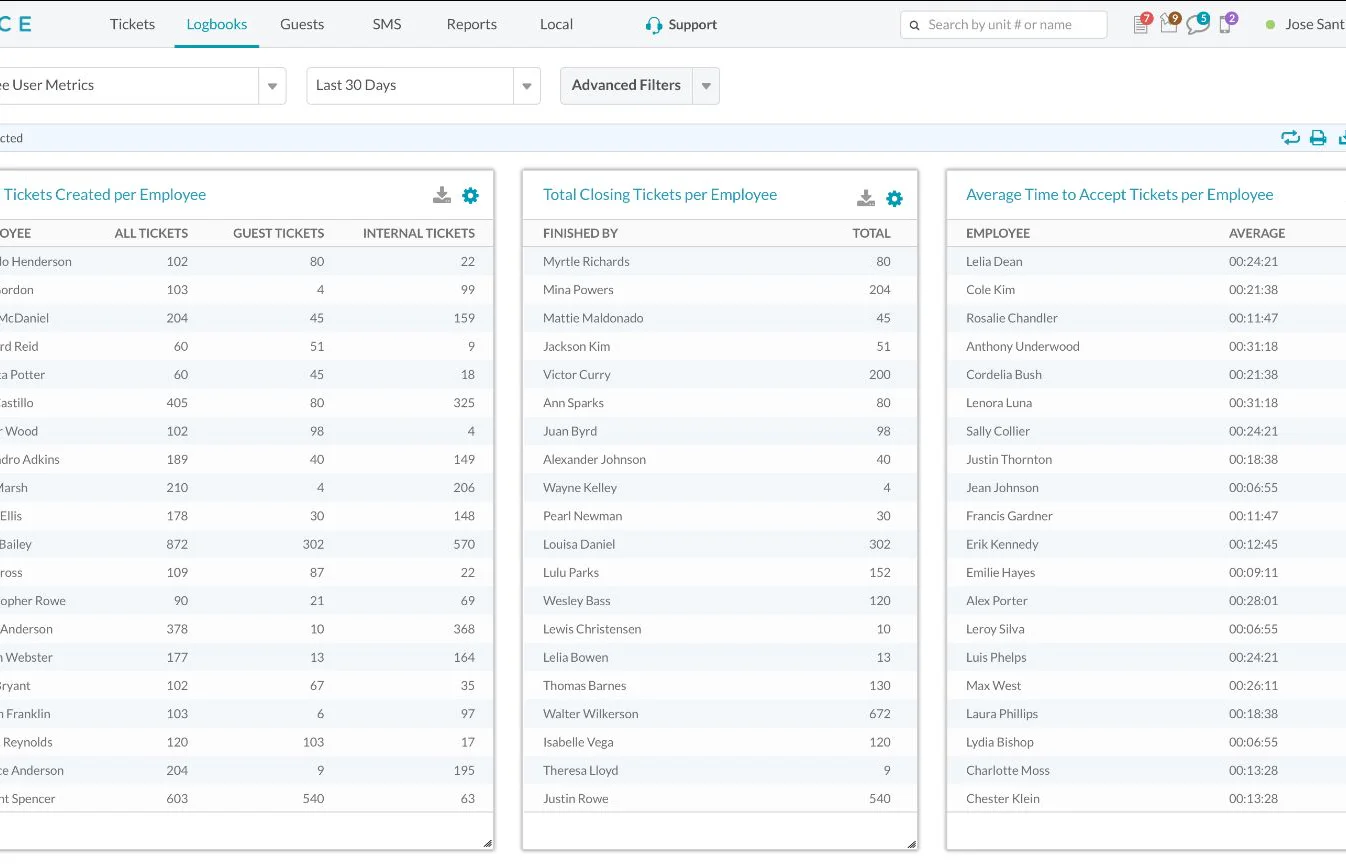Click the Tickets Created per Employee title
The height and width of the screenshot is (868, 1346).
pos(104,195)
